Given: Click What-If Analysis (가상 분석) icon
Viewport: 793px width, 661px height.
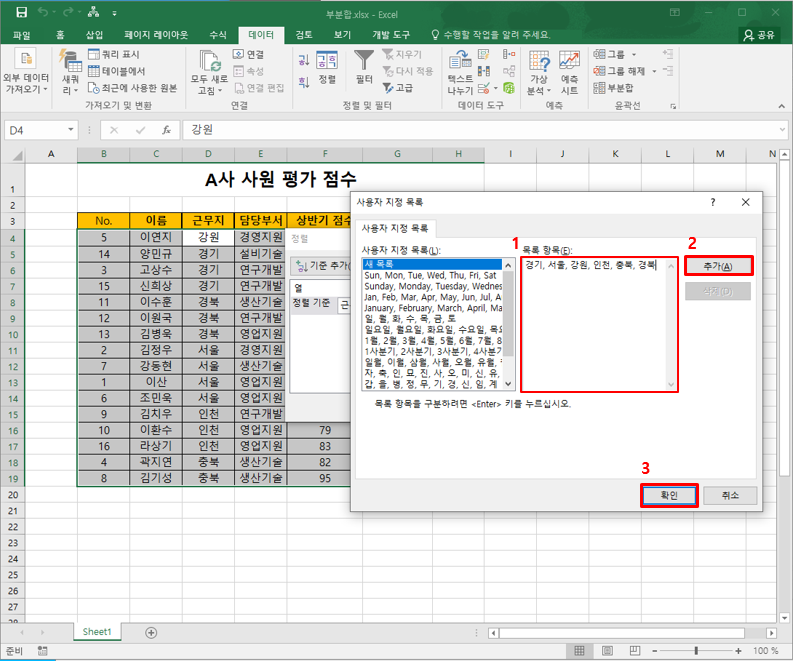Looking at the screenshot, I should tap(539, 60).
